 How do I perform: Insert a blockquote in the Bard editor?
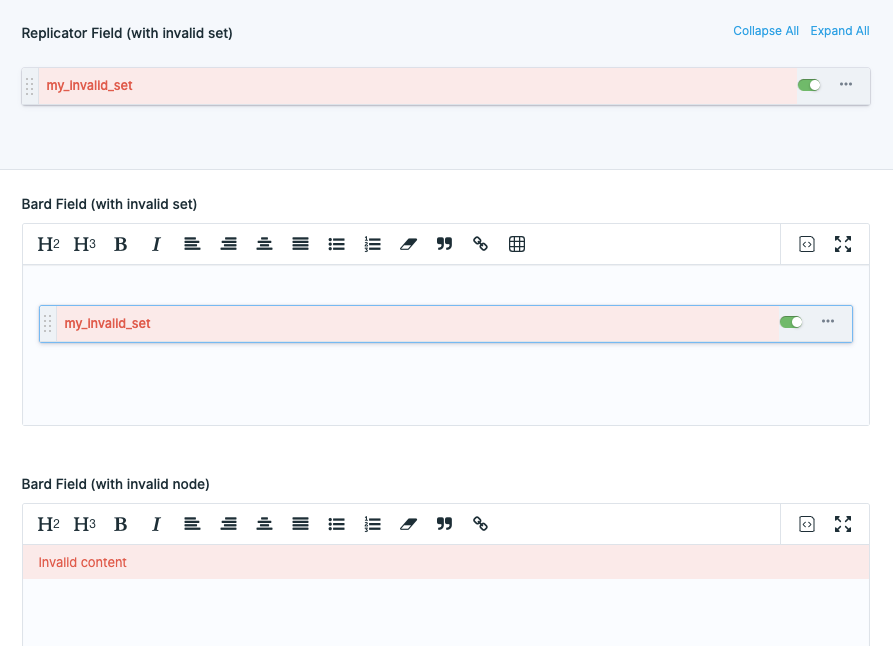(x=444, y=244)
